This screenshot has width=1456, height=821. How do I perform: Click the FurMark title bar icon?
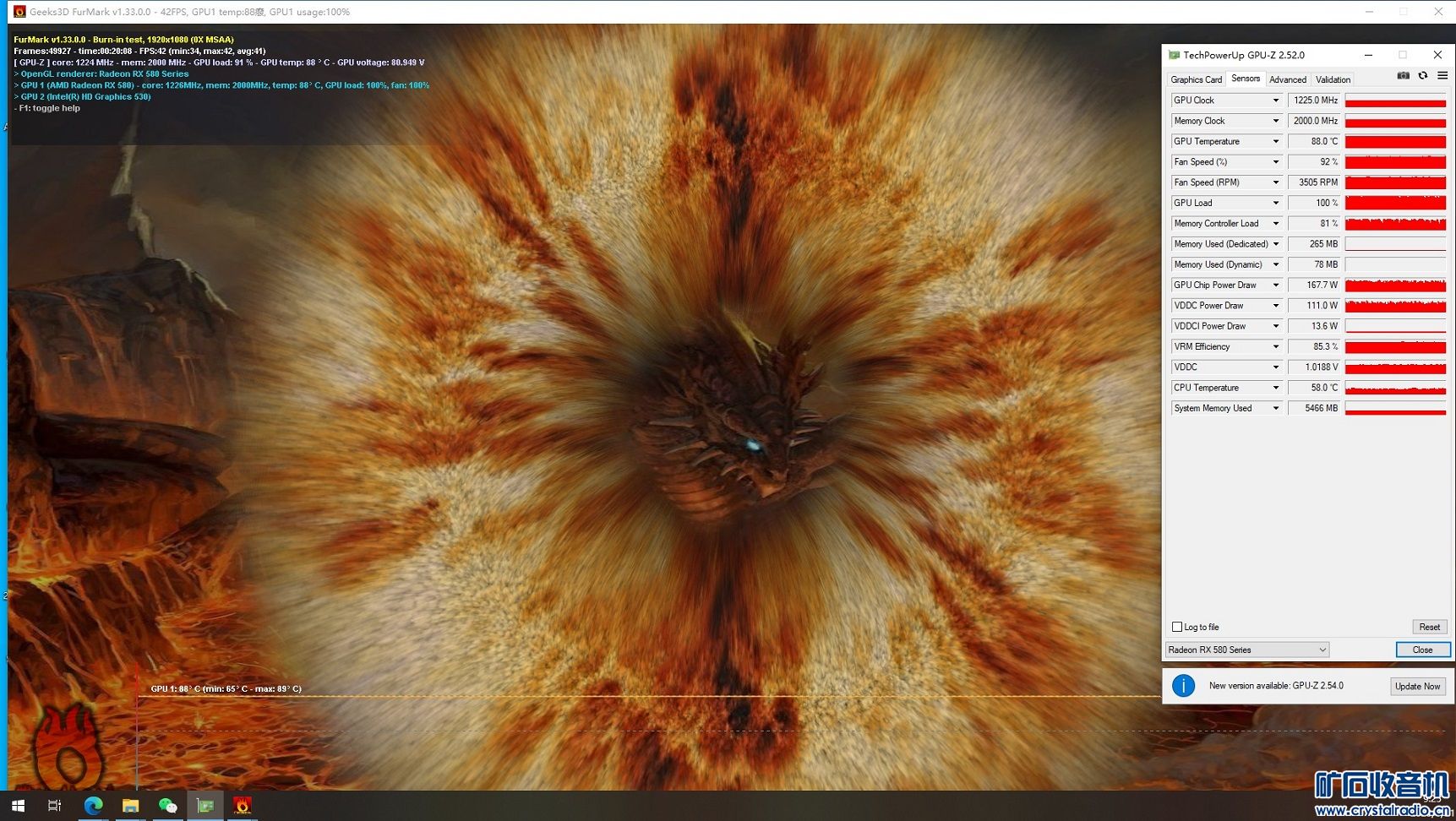(x=19, y=12)
